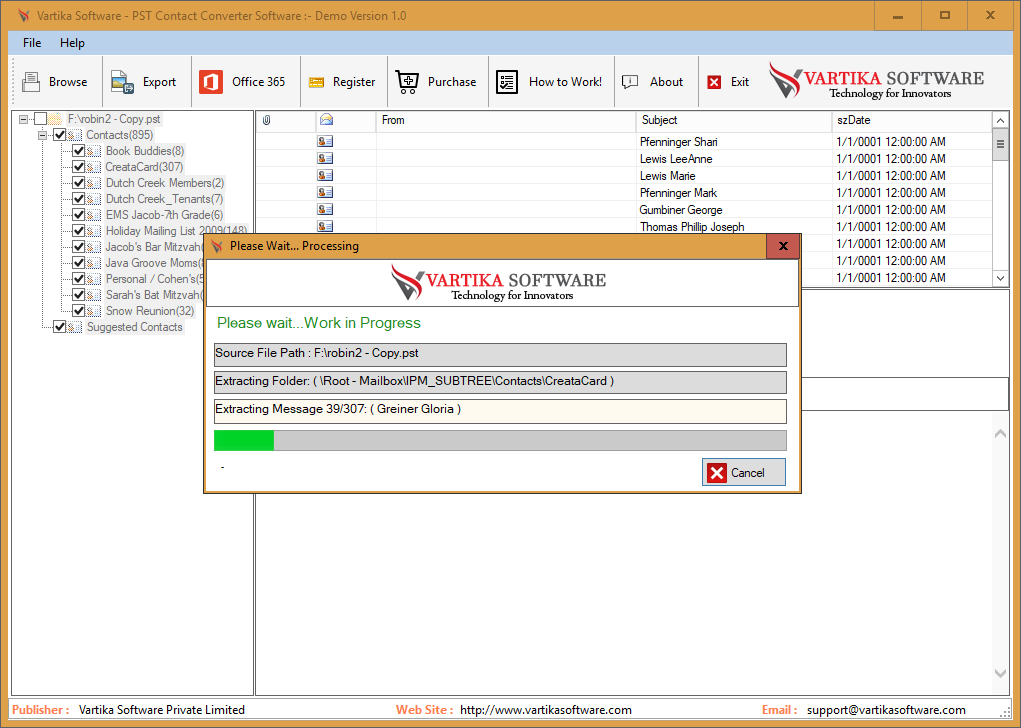Click folder icon beside F:\robin2 - Copy.pst
1021x728 pixels.
[55, 119]
